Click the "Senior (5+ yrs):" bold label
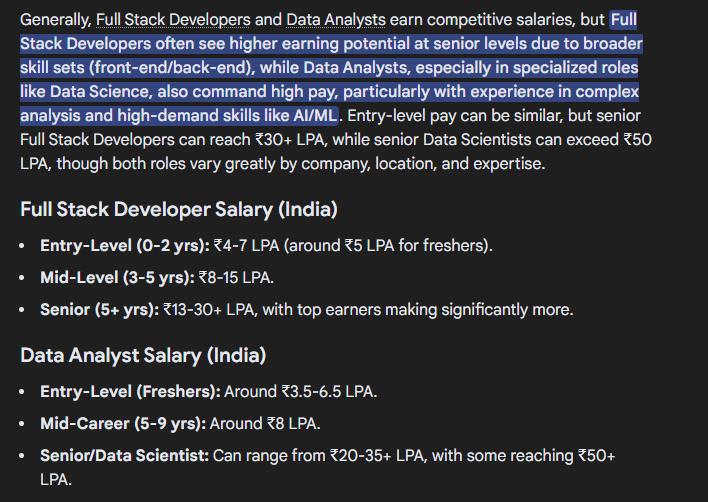The image size is (708, 502). click(x=99, y=309)
